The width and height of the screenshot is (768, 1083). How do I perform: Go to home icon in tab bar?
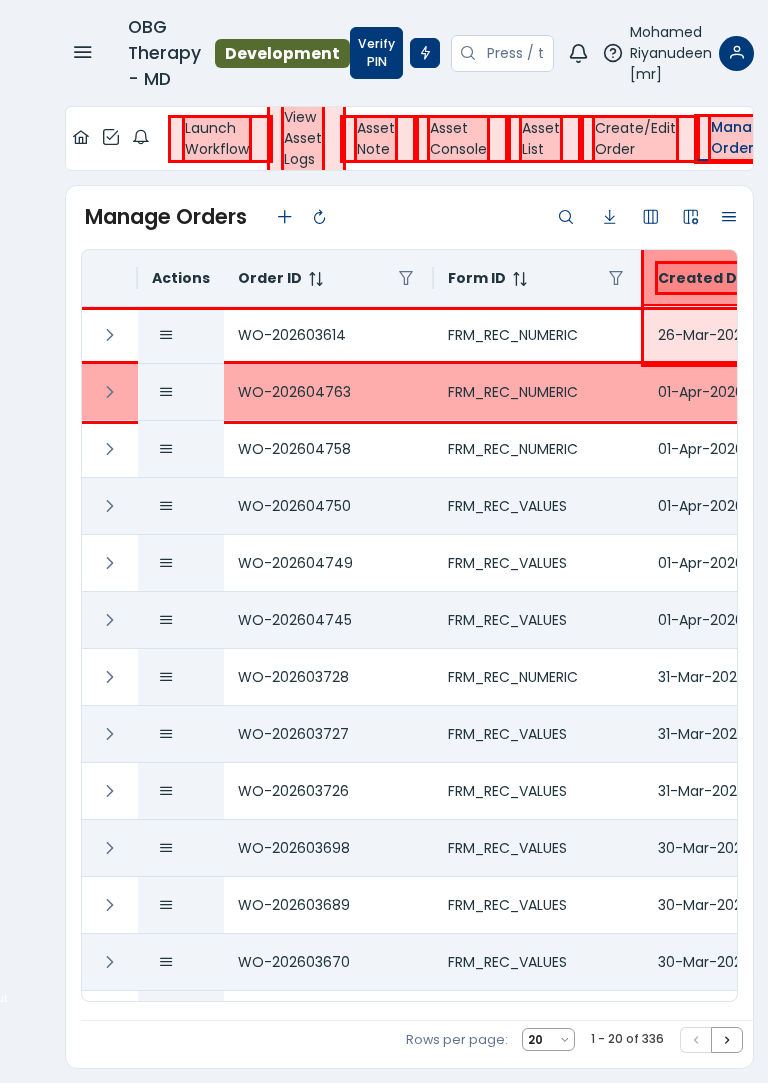(81, 137)
